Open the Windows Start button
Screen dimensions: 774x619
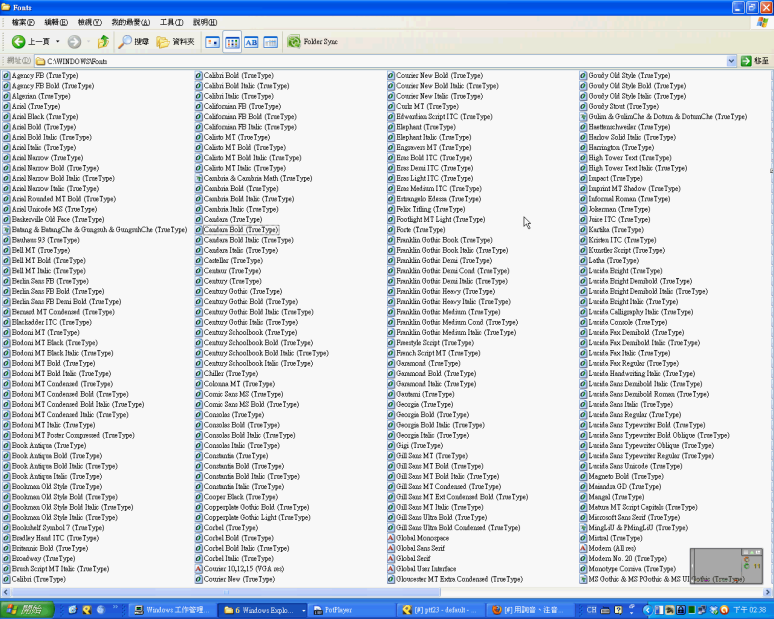point(25,609)
